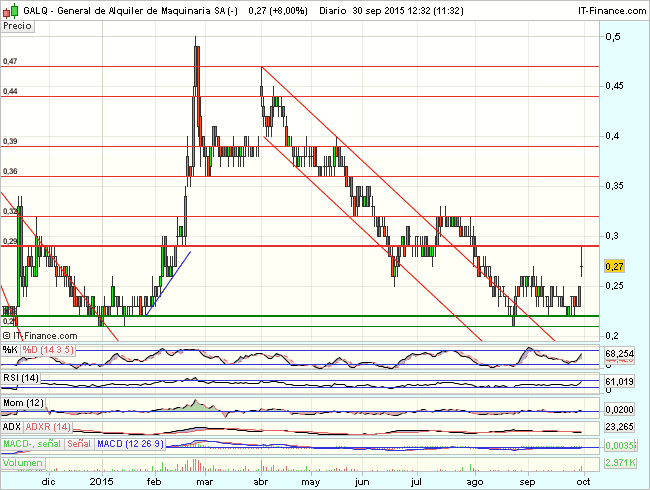Click the 0,47 resistance level label
650x490 pixels.
coord(10,61)
